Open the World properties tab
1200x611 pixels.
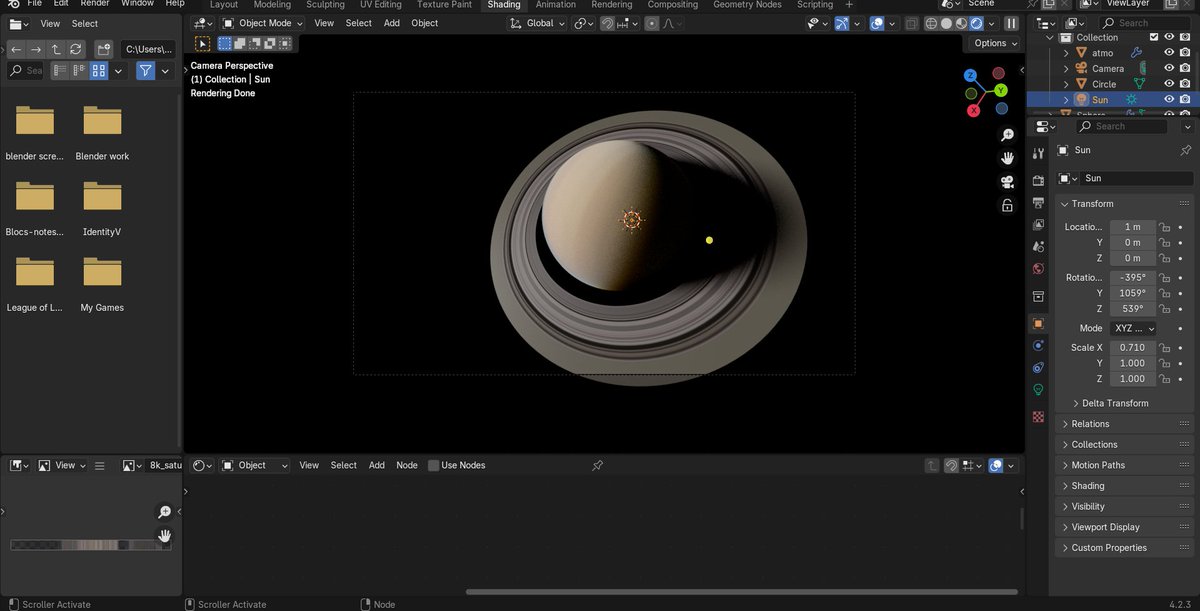(x=1038, y=269)
